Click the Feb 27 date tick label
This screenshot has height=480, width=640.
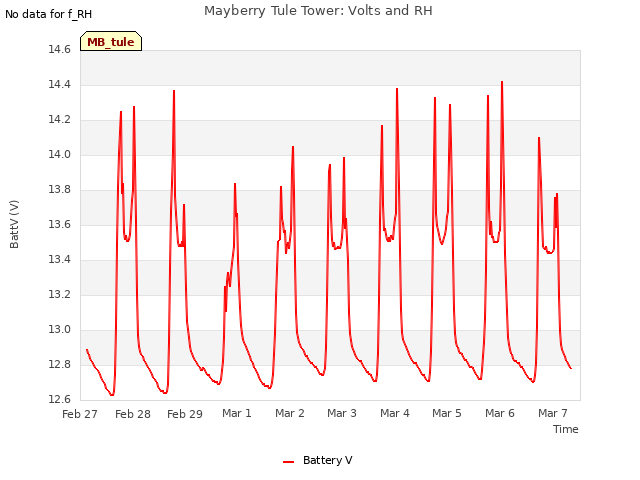tap(80, 414)
